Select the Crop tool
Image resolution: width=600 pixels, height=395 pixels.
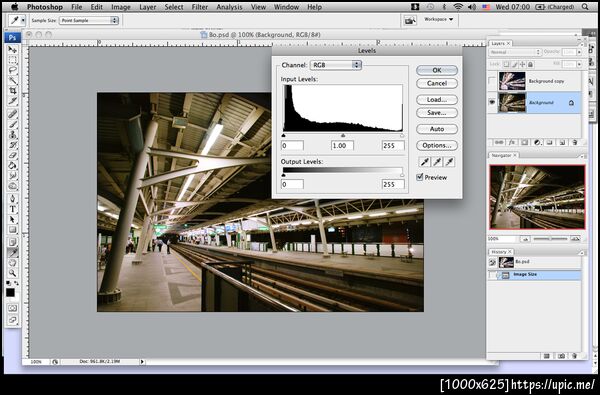tap(13, 91)
